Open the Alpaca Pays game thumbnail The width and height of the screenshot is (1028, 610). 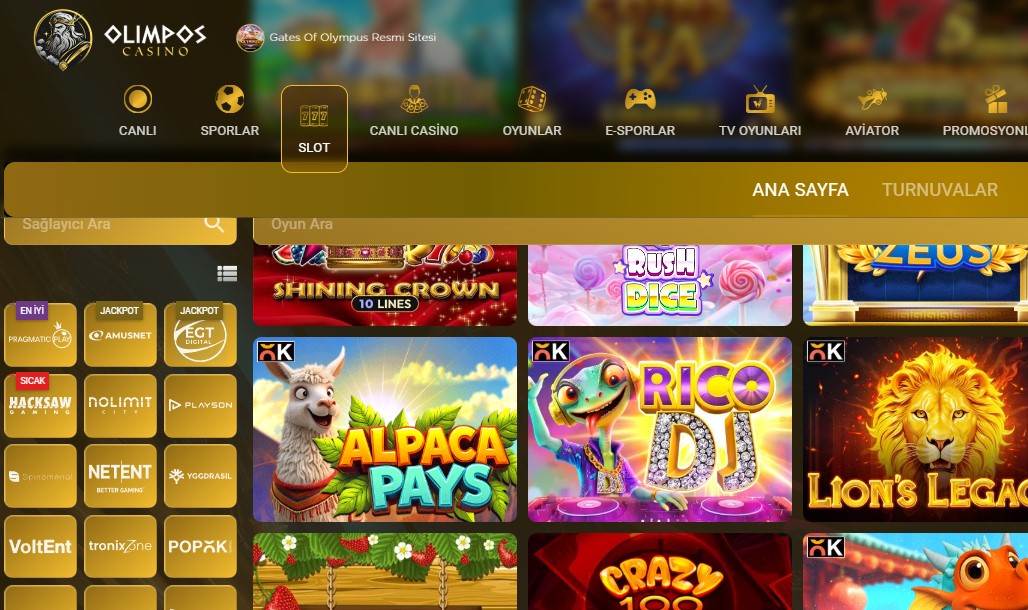point(385,430)
